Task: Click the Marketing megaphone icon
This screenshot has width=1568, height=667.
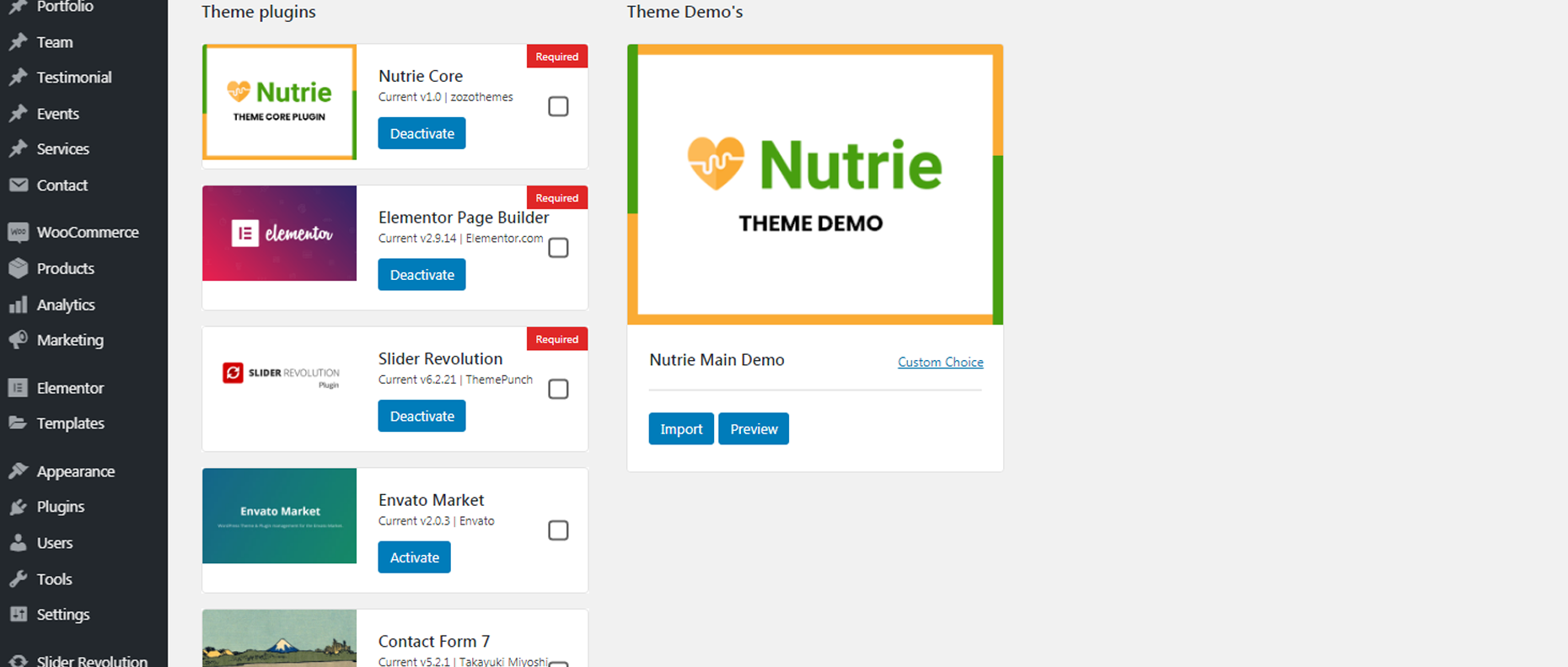Action: (18, 341)
